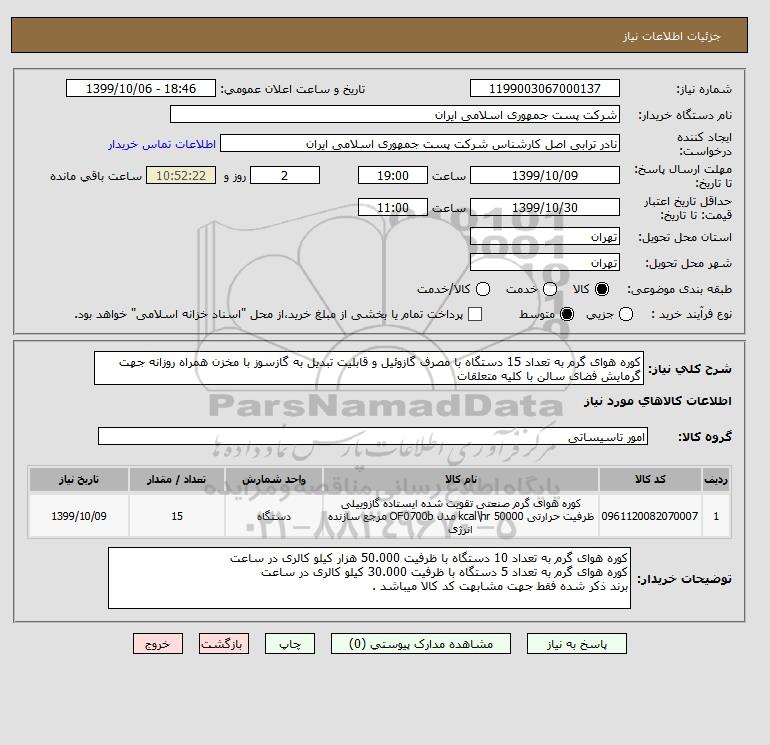This screenshot has height=745, width=770.
Task: Click the طبقه بندی موضوعی label
Action: (680, 289)
